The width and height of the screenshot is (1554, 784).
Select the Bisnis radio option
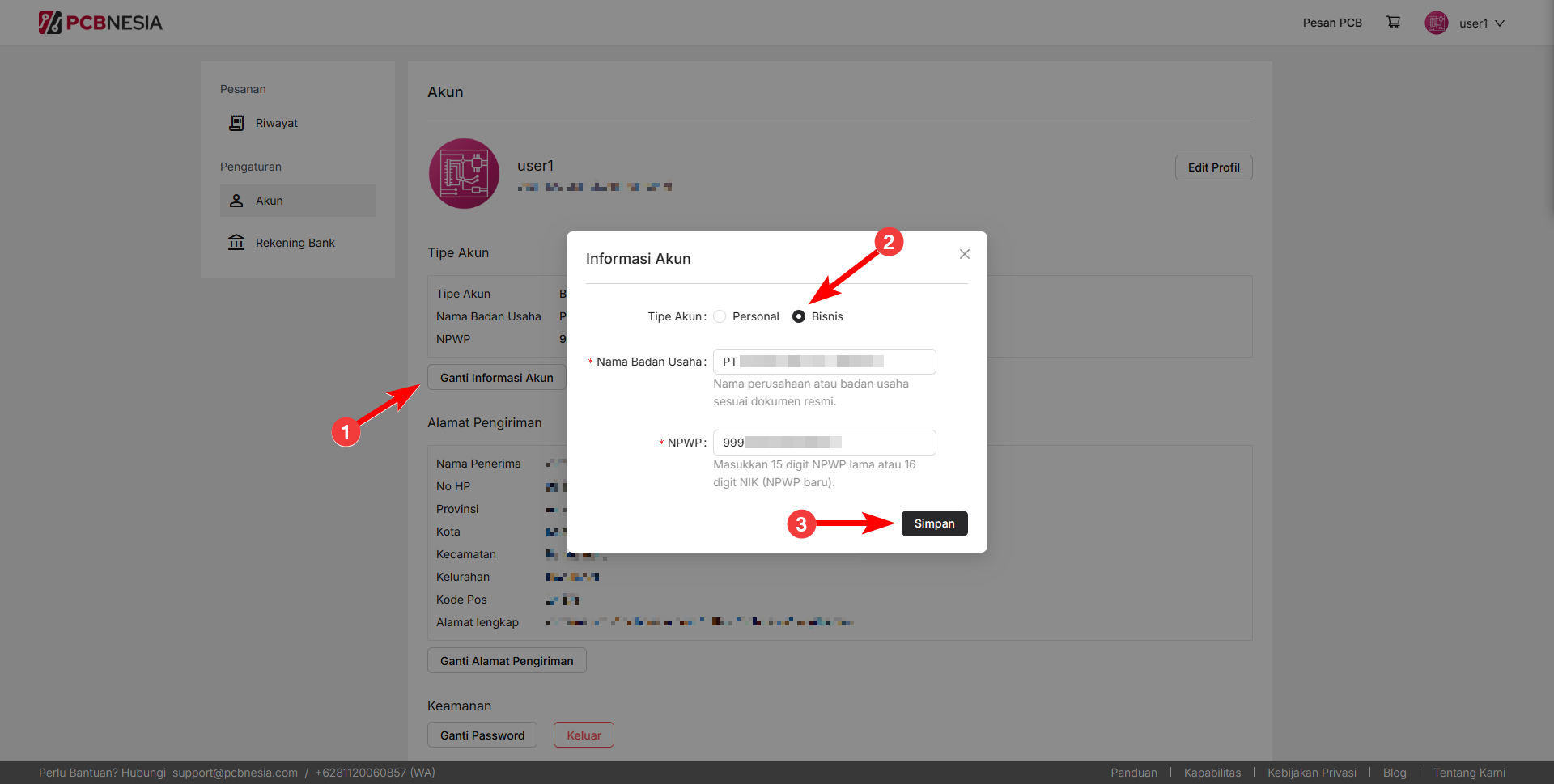click(x=799, y=316)
